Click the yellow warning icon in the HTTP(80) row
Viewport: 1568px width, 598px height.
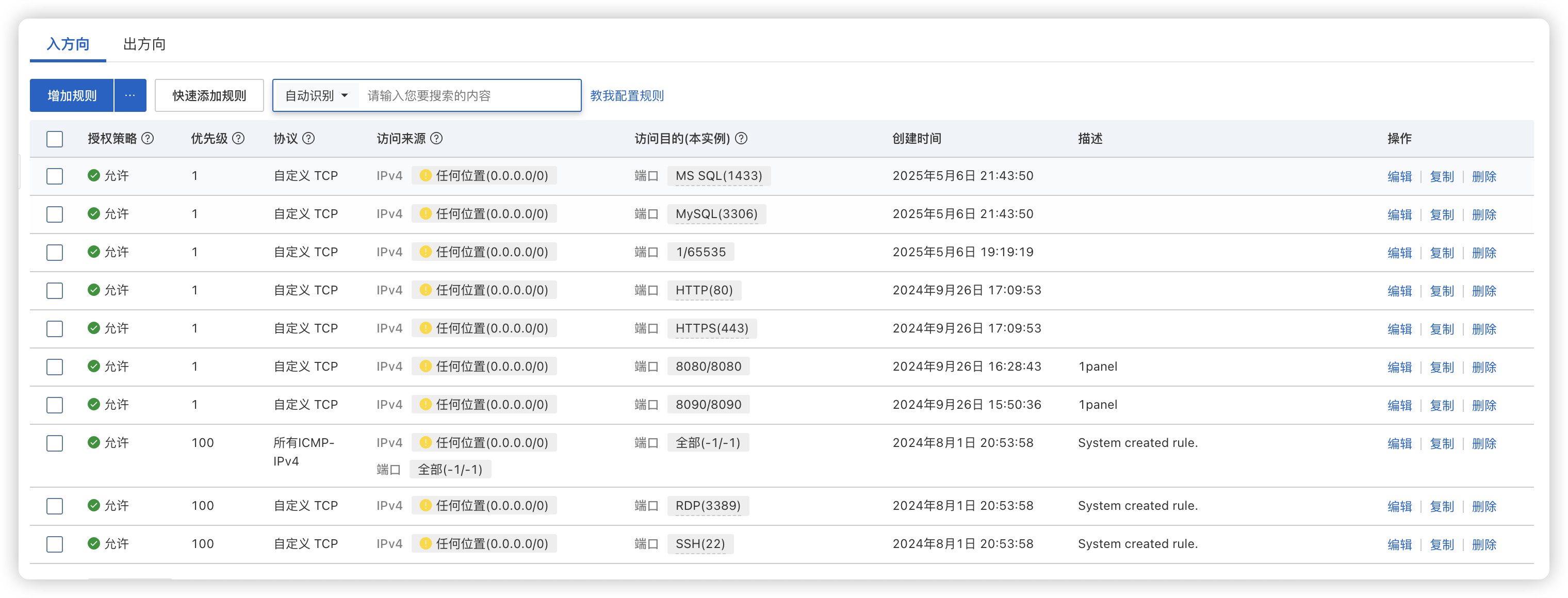(x=426, y=290)
